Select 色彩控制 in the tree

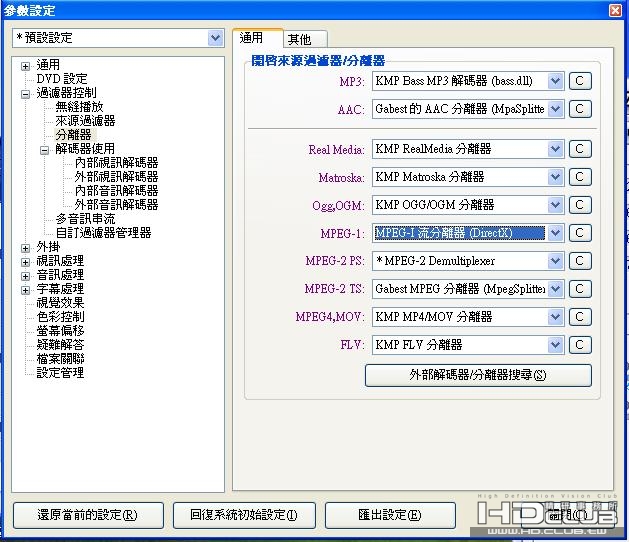pyautogui.click(x=60, y=317)
